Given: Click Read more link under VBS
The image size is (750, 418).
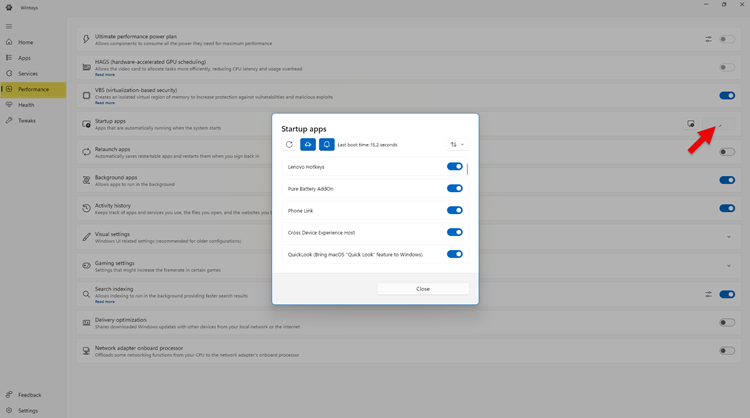Looking at the screenshot, I should (x=105, y=103).
